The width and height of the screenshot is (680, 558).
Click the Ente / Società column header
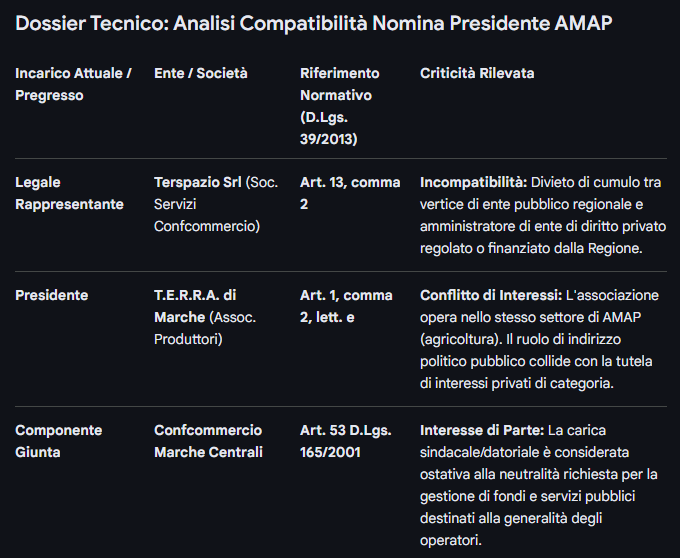(x=201, y=73)
